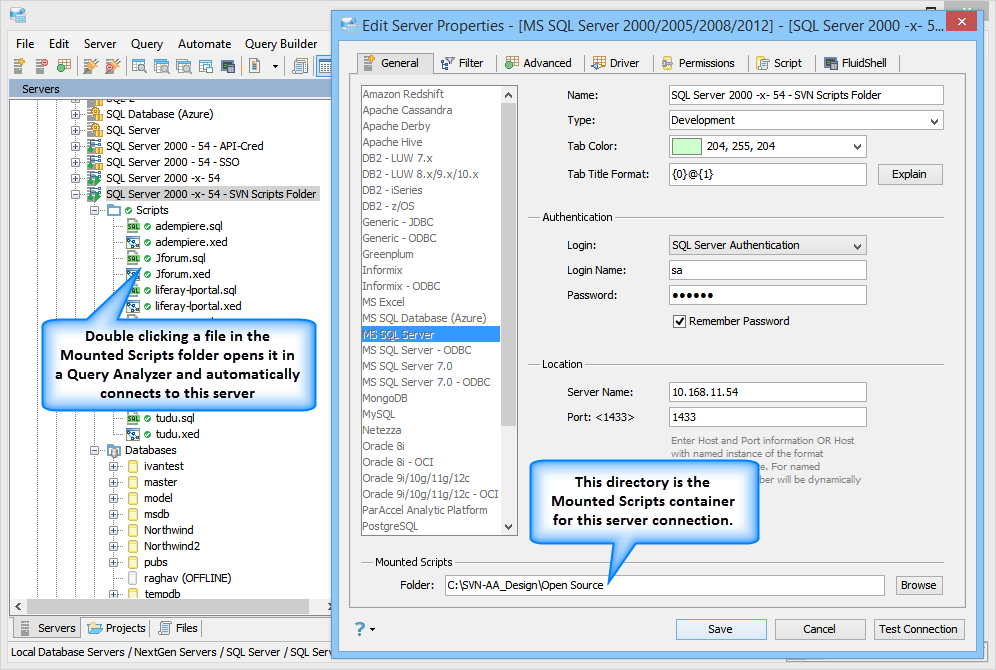Select the General tab
The width and height of the screenshot is (996, 670).
(x=395, y=63)
